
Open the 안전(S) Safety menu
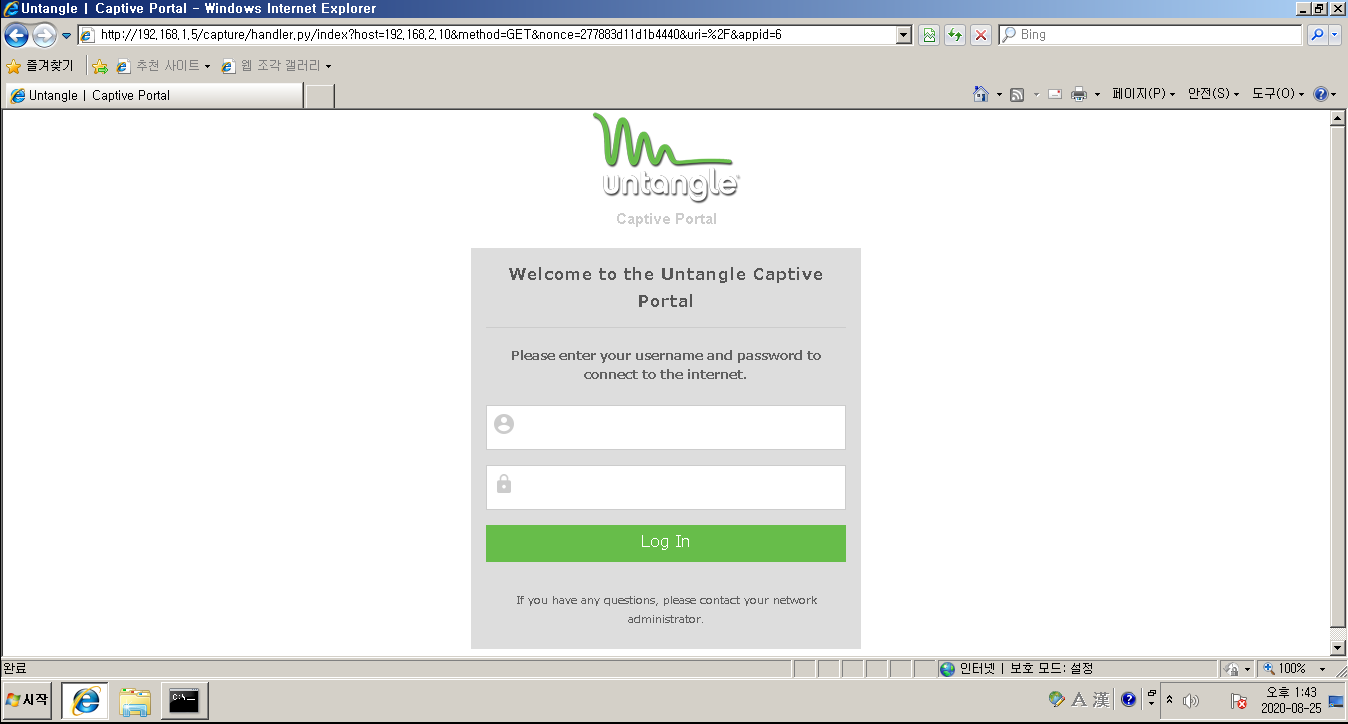coord(1214,94)
